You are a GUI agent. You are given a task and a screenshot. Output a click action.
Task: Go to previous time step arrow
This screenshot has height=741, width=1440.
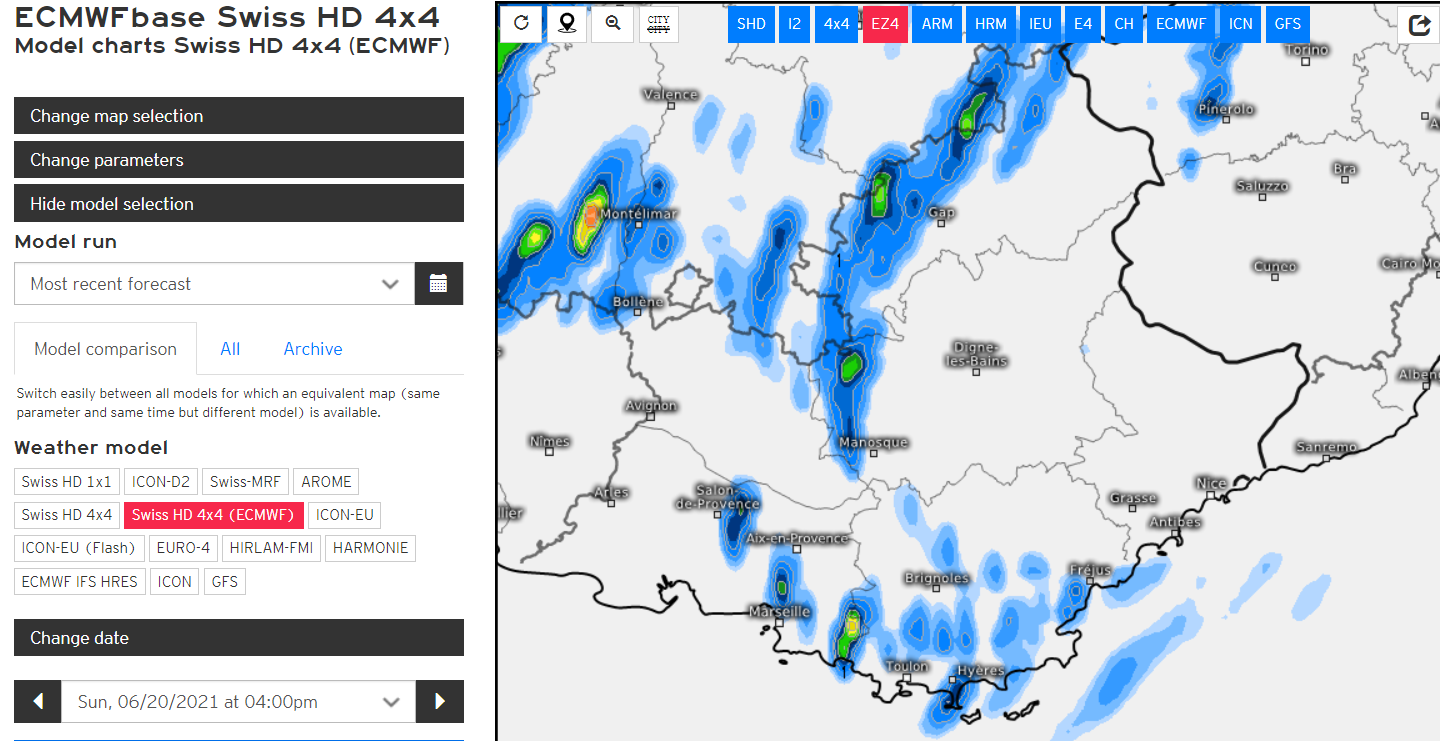[x=38, y=701]
